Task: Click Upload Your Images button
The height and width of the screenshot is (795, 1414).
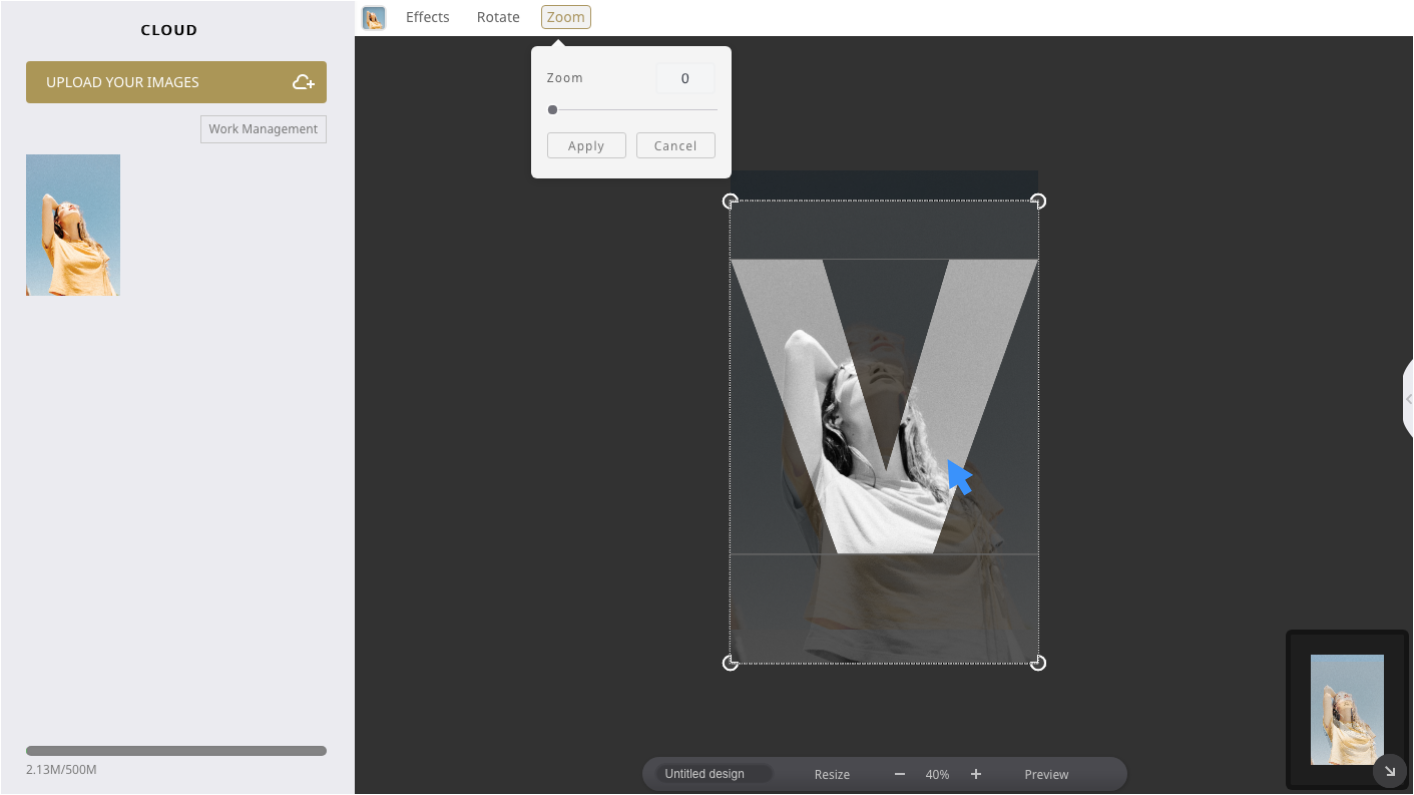Action: pyautogui.click(x=176, y=82)
